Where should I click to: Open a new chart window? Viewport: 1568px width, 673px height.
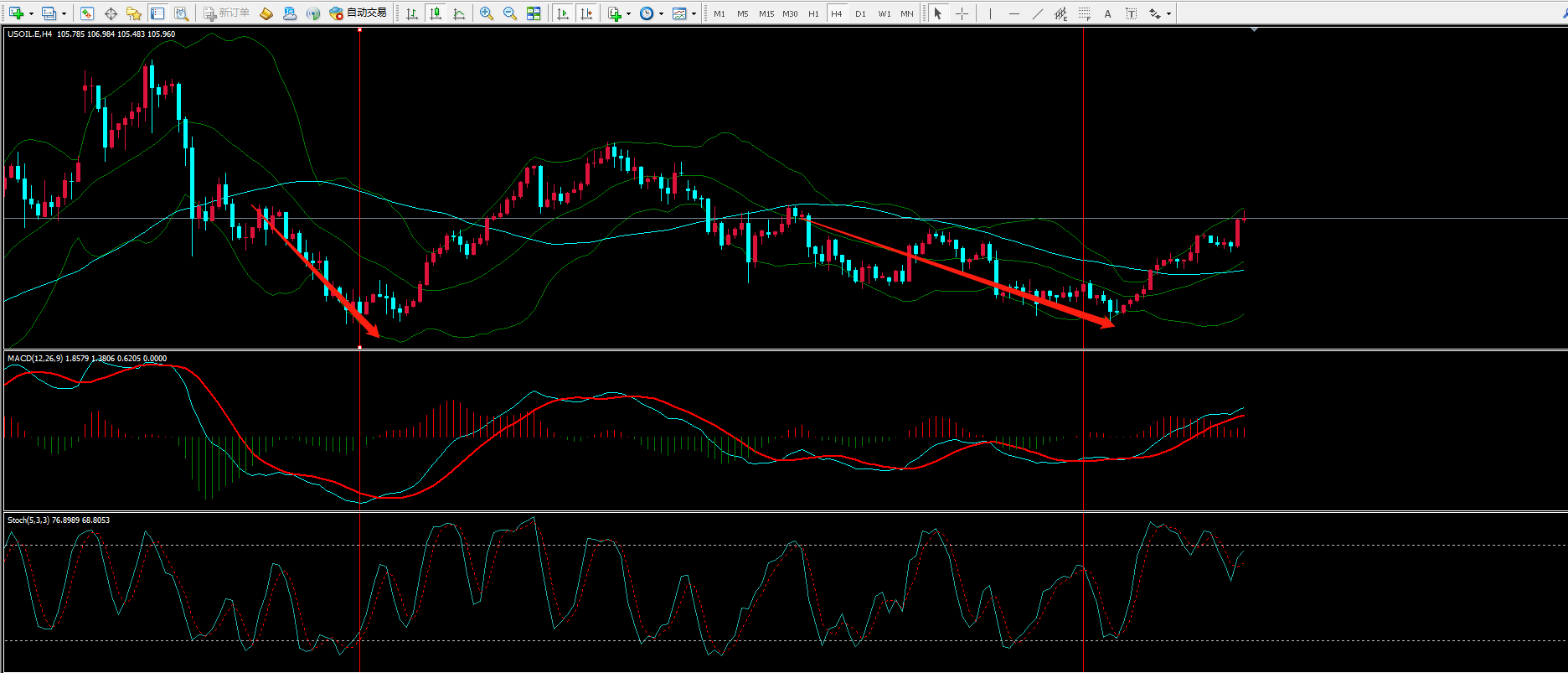(16, 13)
